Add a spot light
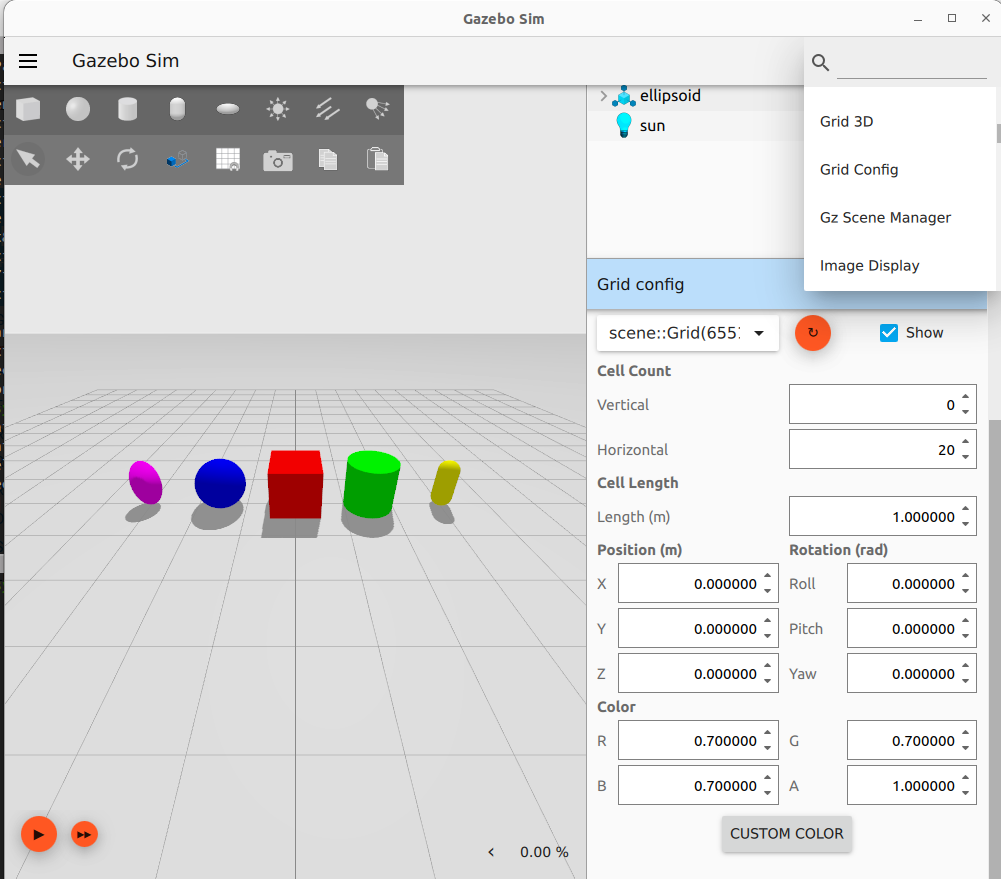This screenshot has height=879, width=1001. pyautogui.click(x=377, y=109)
